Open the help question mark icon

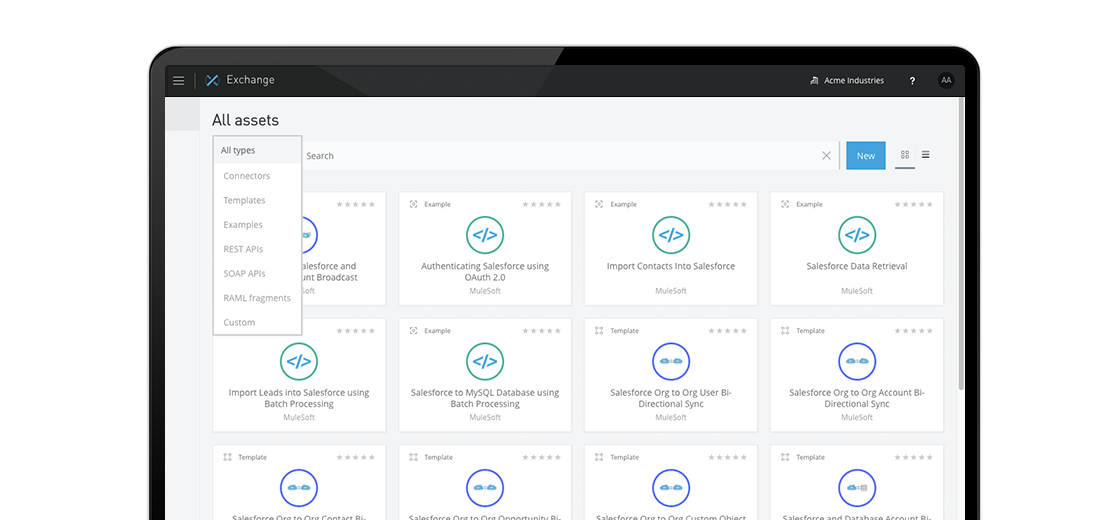click(912, 81)
